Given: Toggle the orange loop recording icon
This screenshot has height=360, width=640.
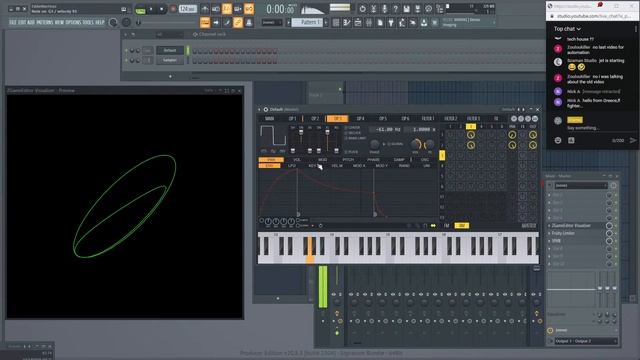Looking at the screenshot, I should pos(249,9).
